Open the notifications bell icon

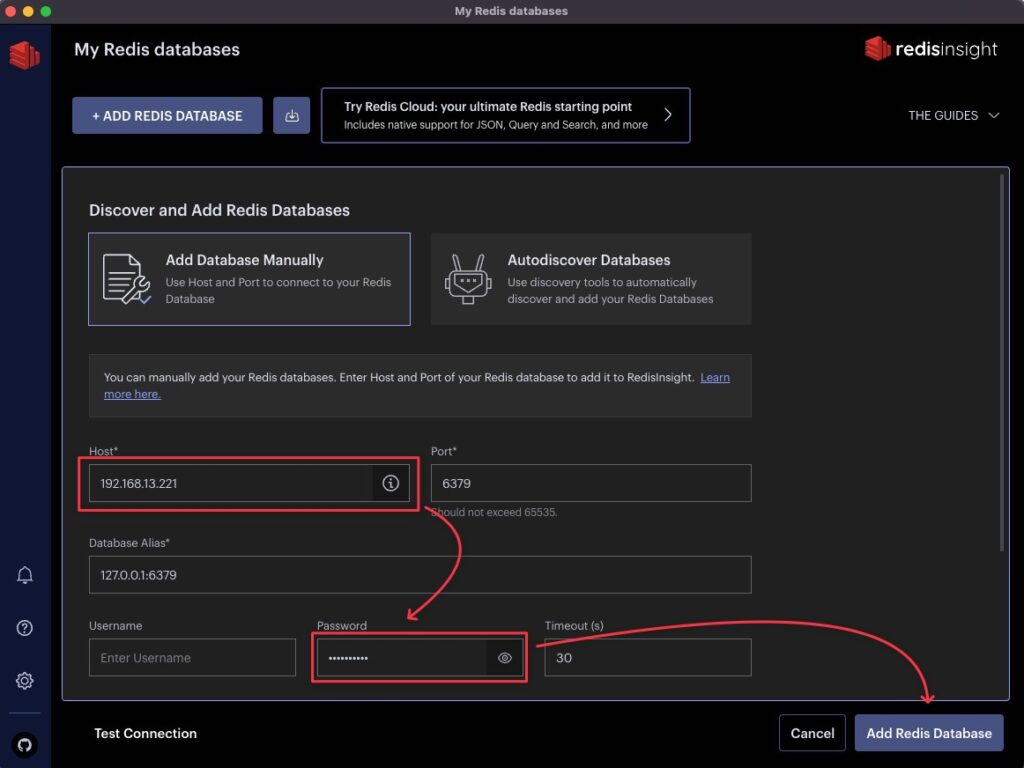pyautogui.click(x=25, y=575)
